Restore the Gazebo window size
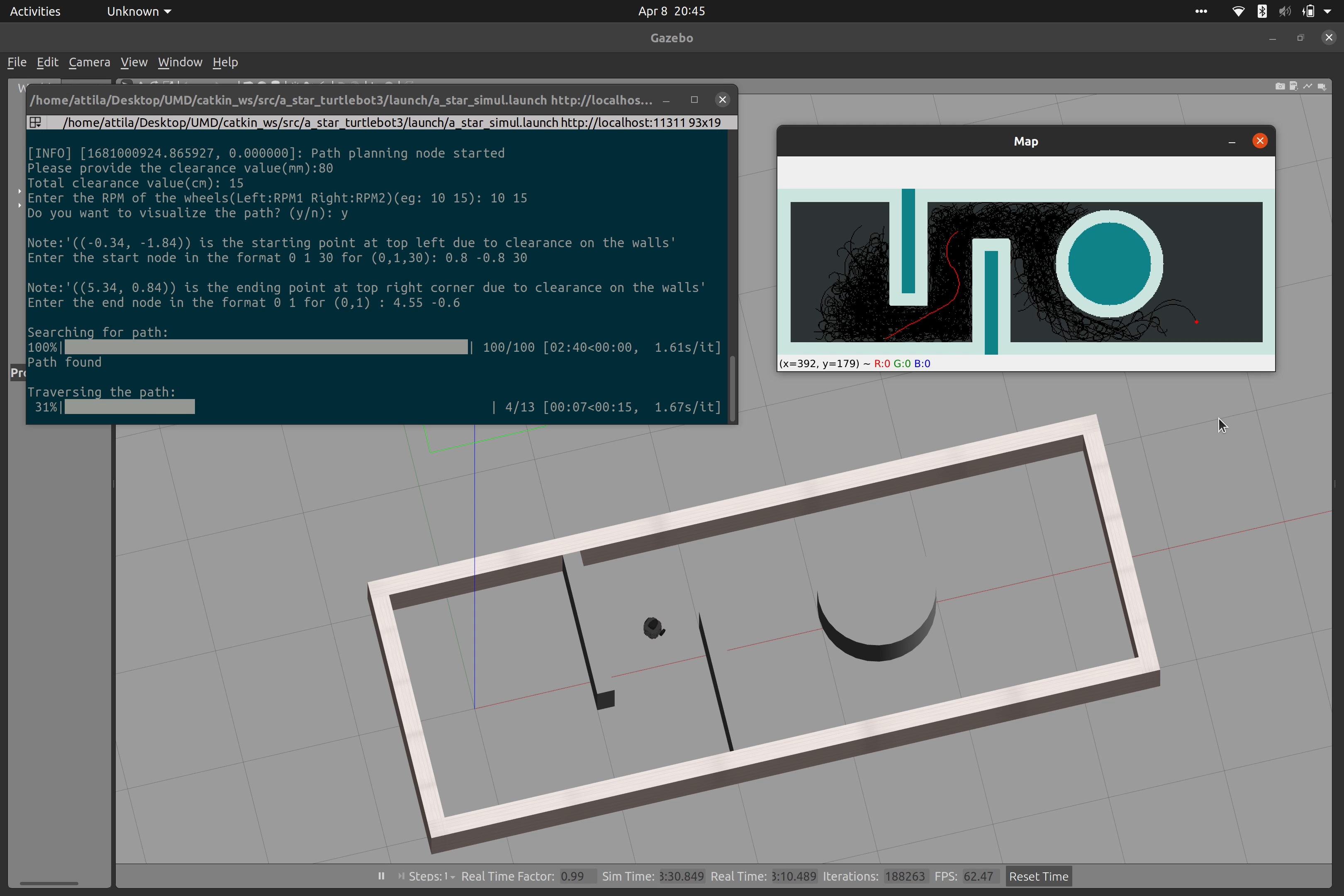 point(1300,38)
